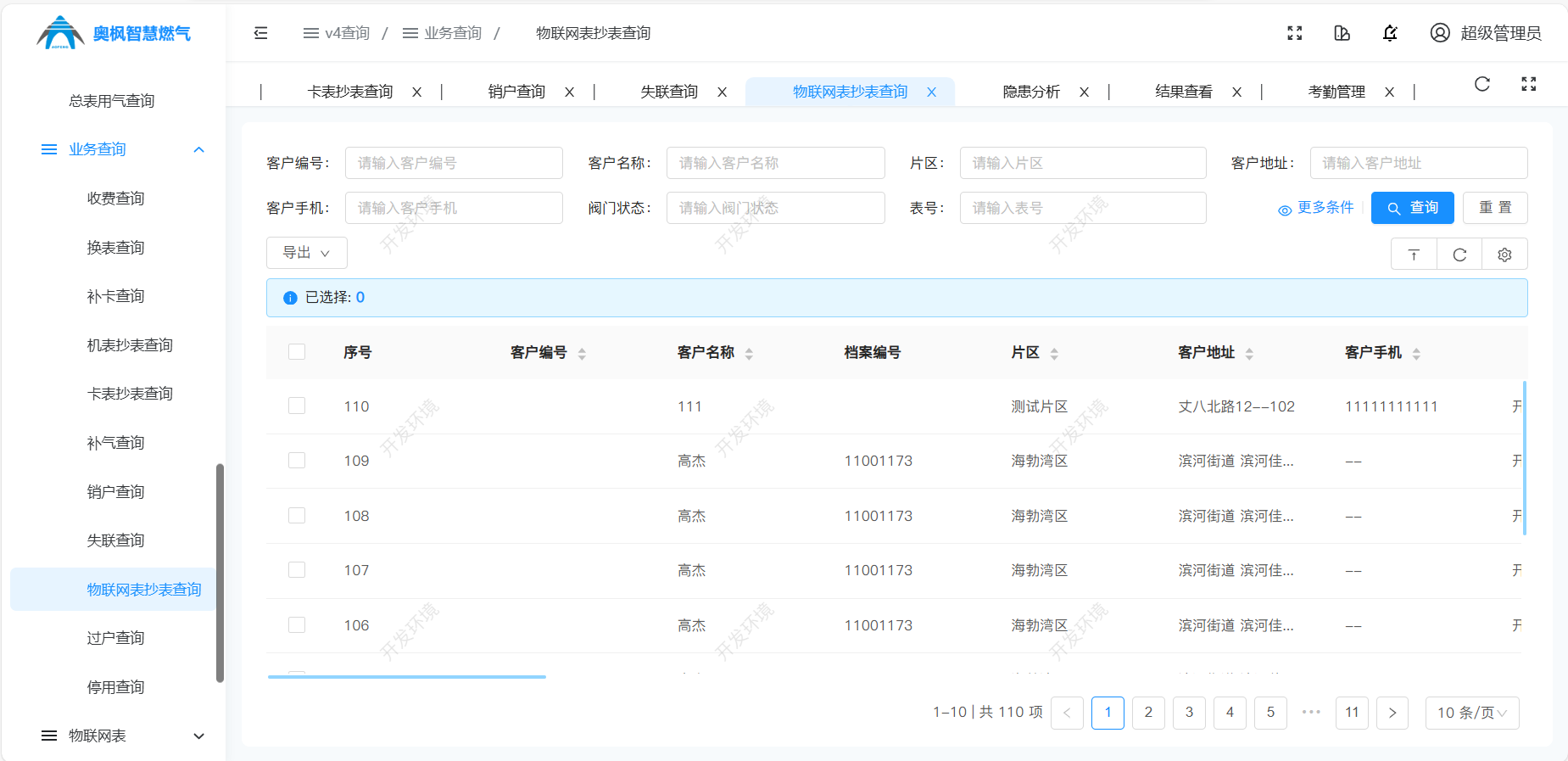Switch to the 隐患分析 tab
The width and height of the screenshot is (1568, 761).
point(1031,92)
